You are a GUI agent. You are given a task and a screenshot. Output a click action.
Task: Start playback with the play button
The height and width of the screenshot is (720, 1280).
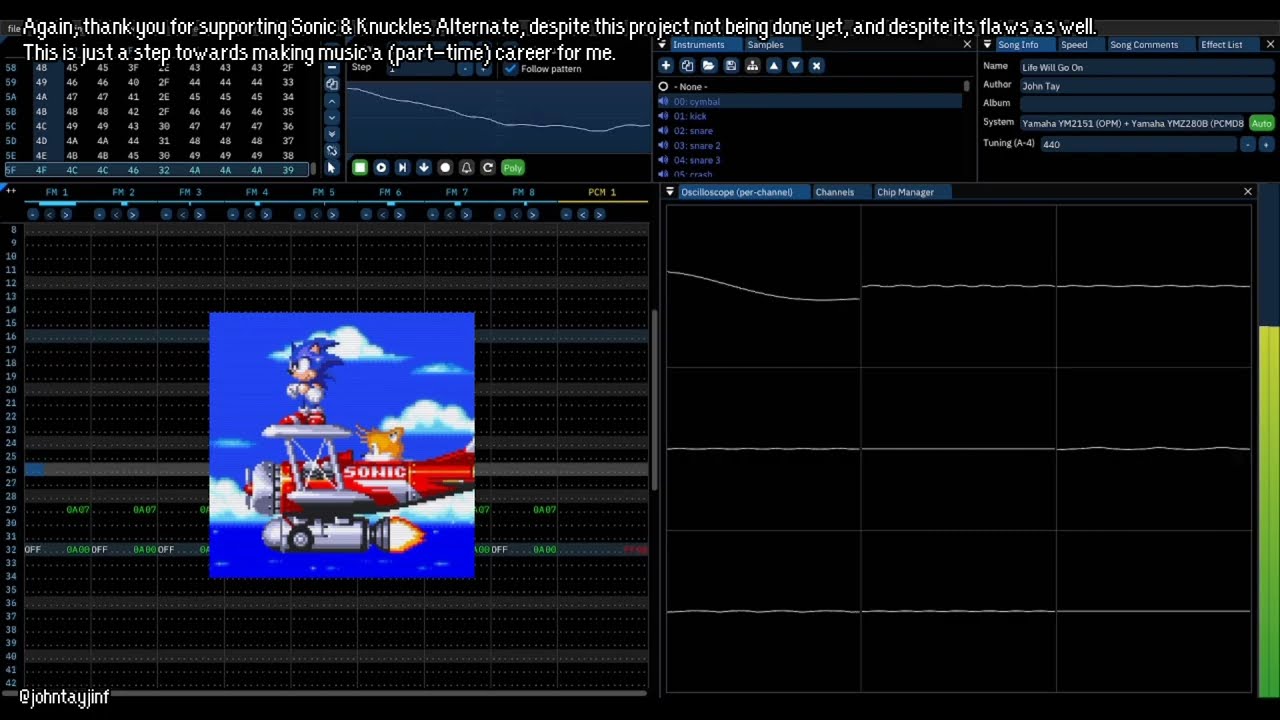coord(381,168)
